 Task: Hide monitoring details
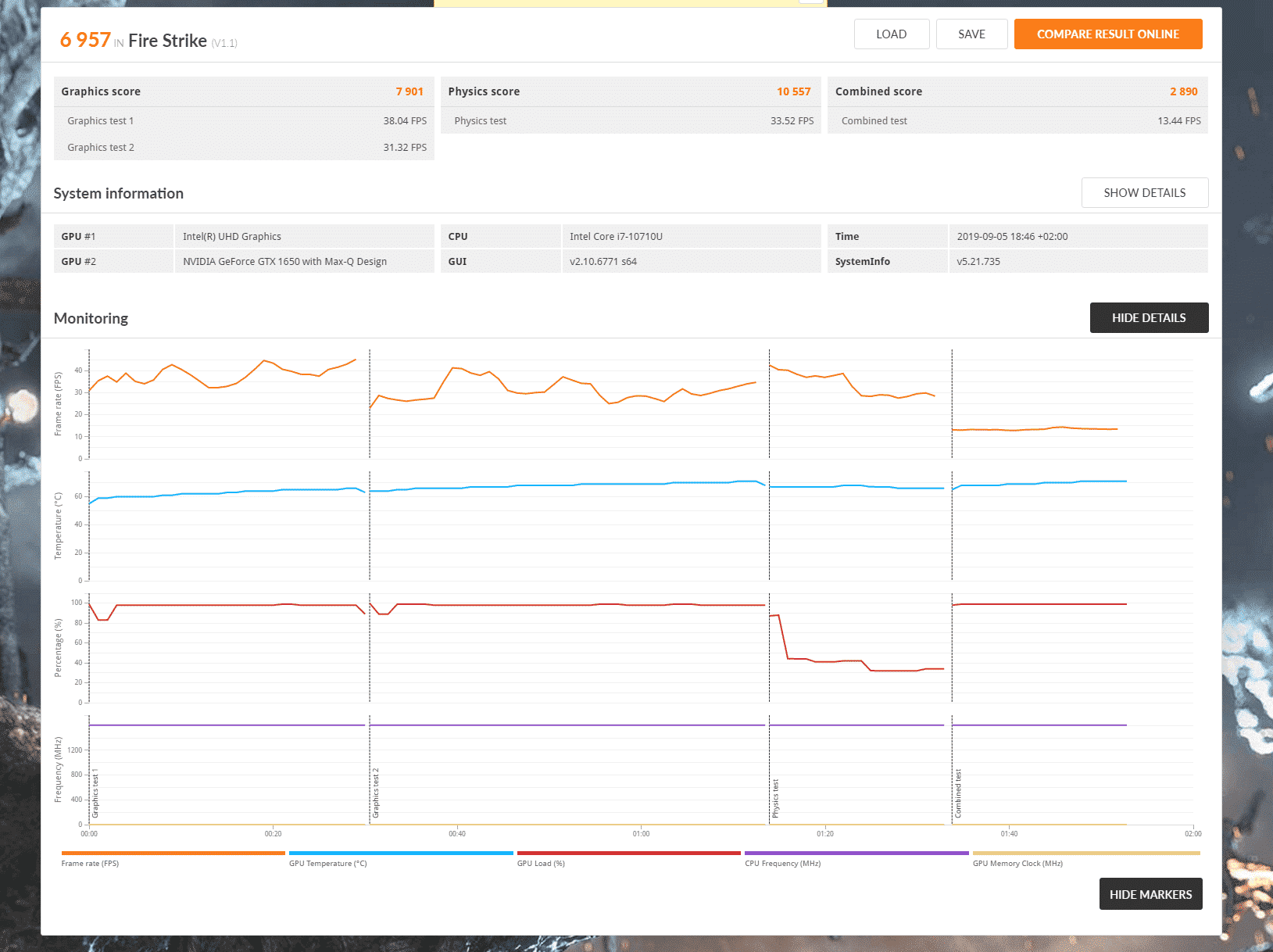tap(1149, 318)
